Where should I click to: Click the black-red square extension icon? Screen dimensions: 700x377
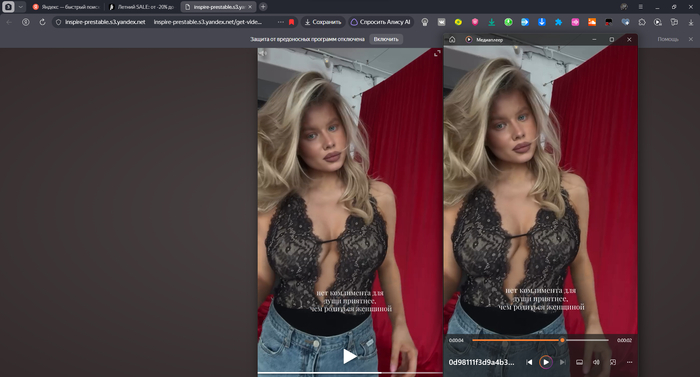pos(608,22)
